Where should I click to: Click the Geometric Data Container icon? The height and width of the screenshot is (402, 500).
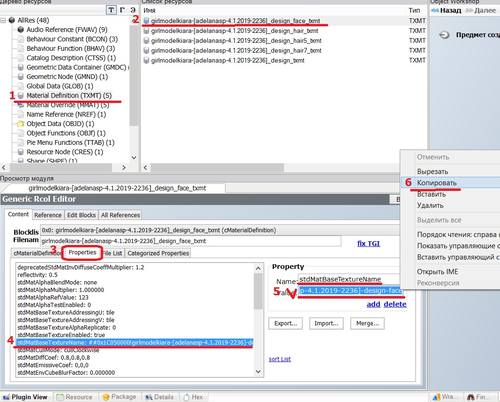pyautogui.click(x=21, y=67)
